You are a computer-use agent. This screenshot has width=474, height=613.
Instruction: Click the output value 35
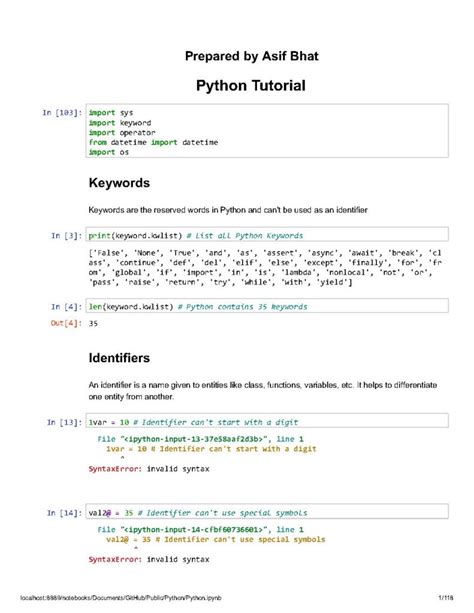pos(93,323)
